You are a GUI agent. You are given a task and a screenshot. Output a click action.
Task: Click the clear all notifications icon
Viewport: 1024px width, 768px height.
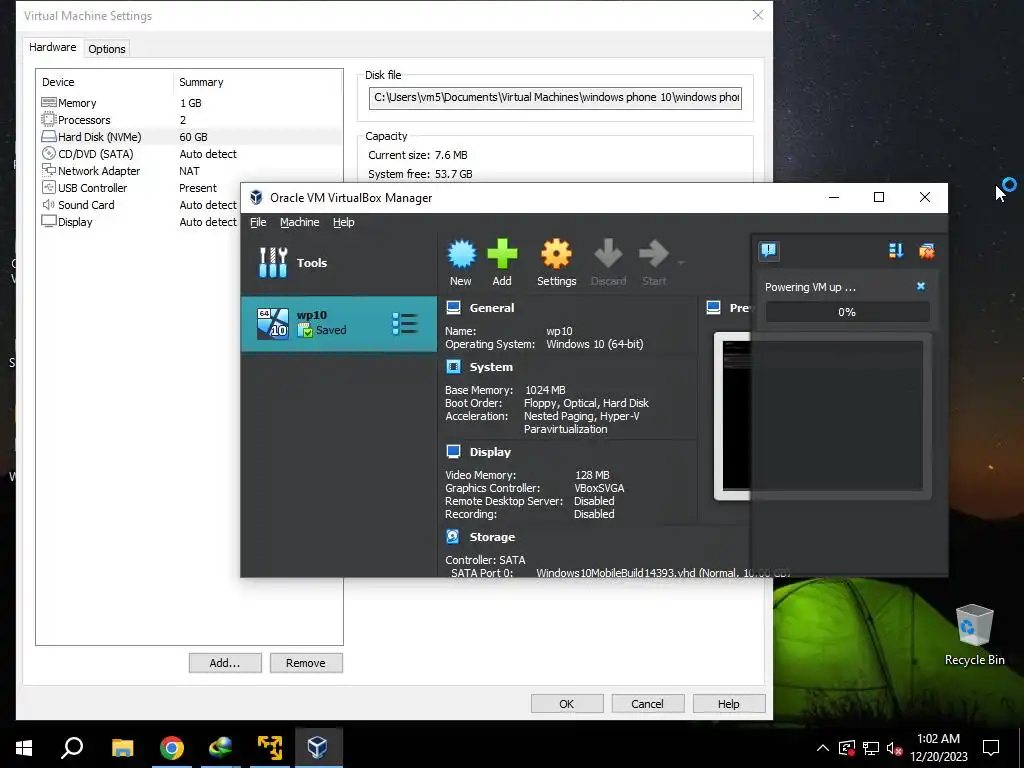926,251
